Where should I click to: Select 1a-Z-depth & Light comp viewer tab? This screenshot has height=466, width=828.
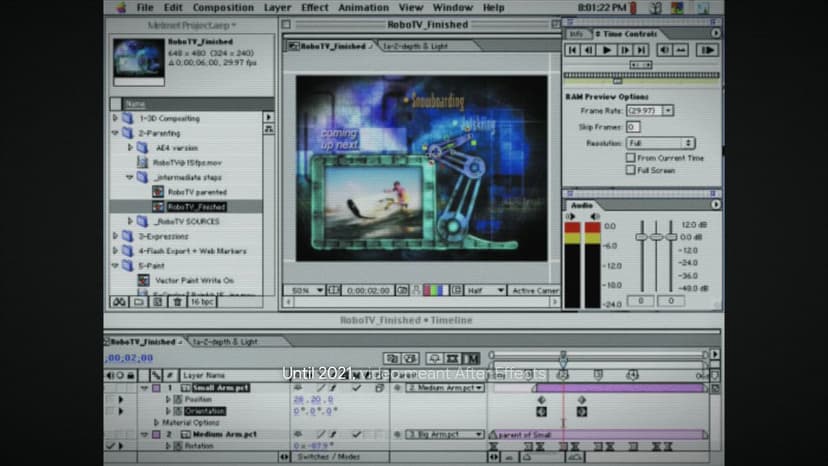(x=416, y=46)
